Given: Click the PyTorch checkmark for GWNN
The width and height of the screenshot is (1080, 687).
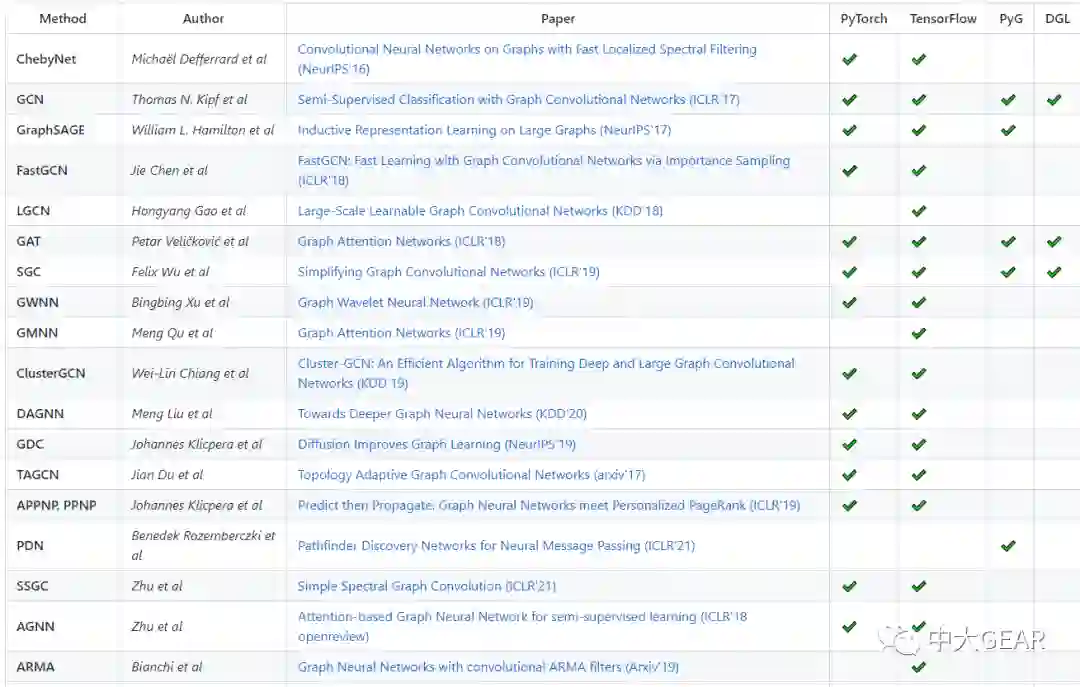Looking at the screenshot, I should [850, 302].
